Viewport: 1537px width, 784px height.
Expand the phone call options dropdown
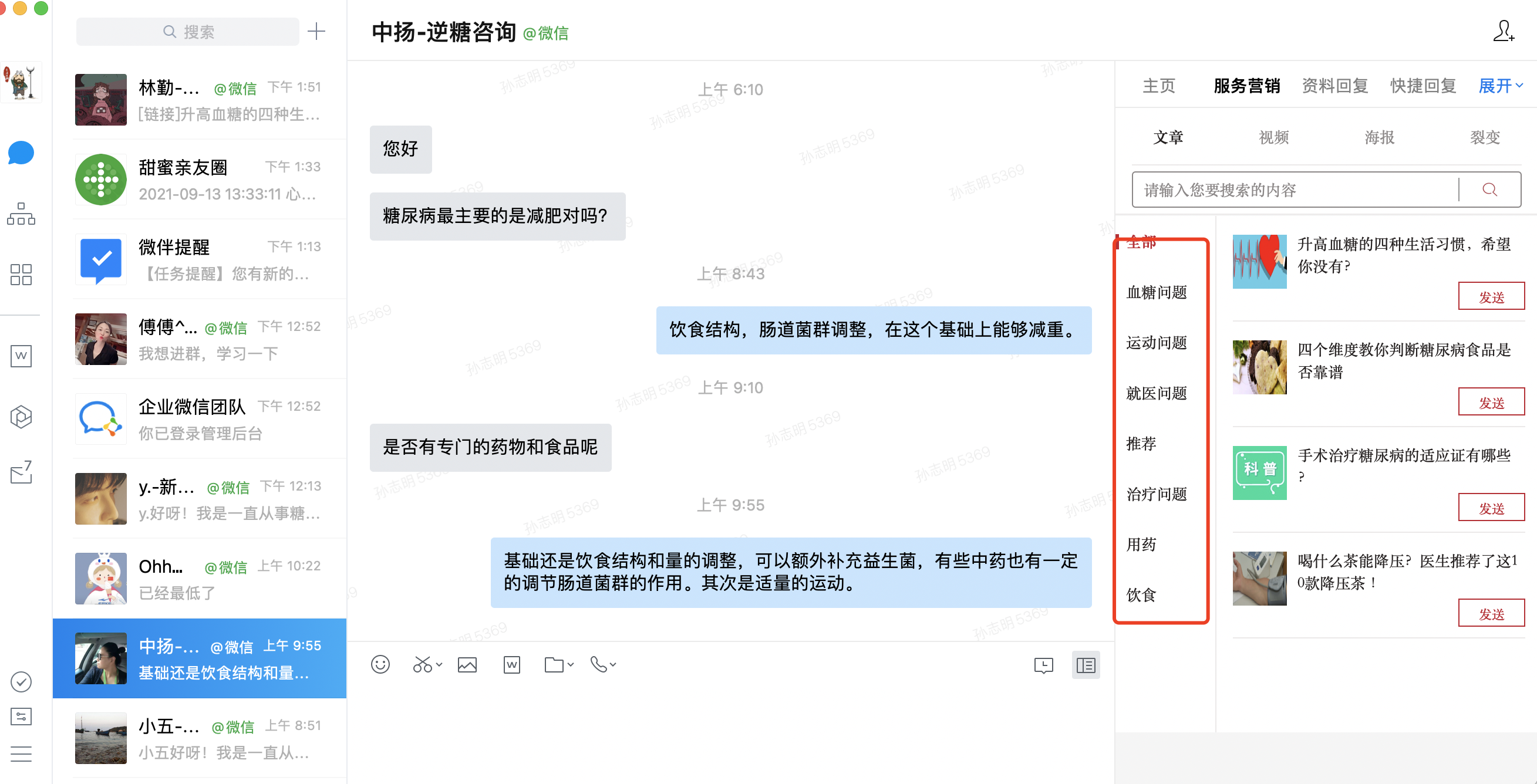click(613, 664)
